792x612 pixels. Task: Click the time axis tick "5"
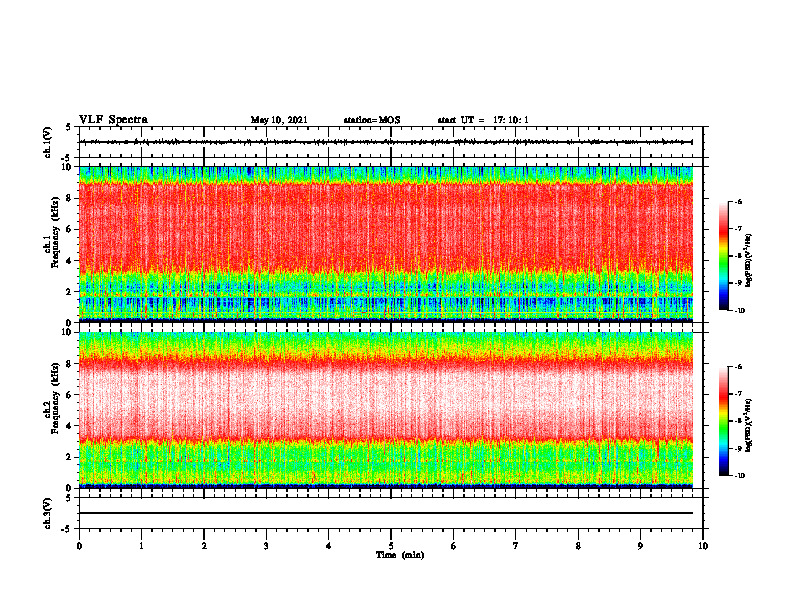click(x=391, y=546)
